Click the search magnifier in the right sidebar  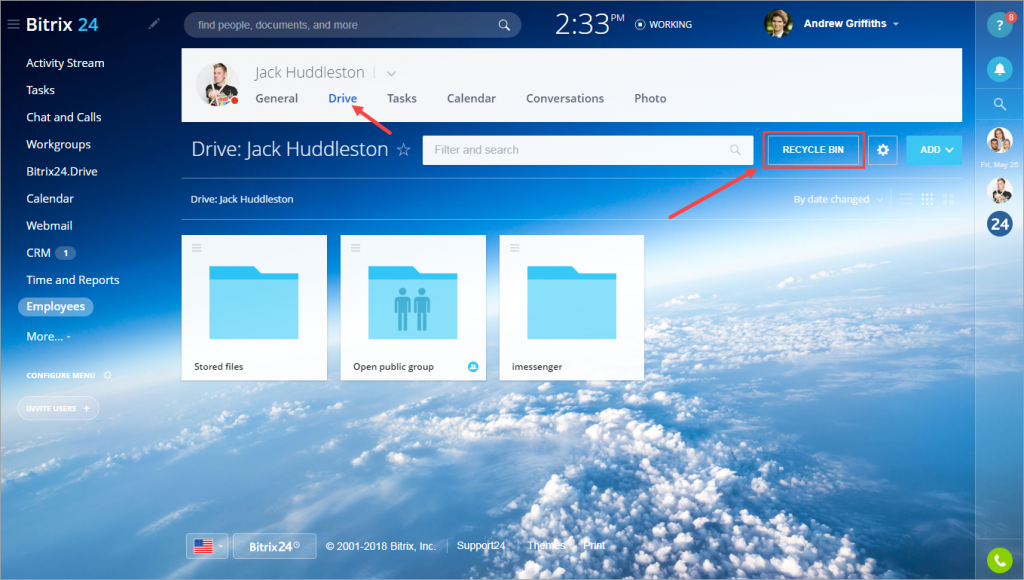(999, 104)
